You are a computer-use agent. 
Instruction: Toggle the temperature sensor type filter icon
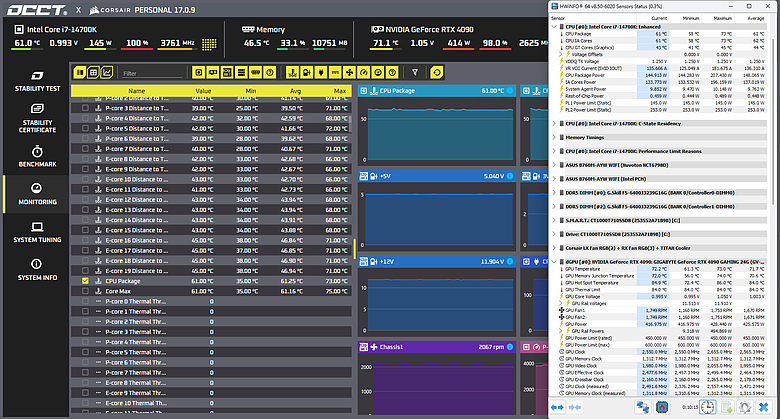[292, 73]
